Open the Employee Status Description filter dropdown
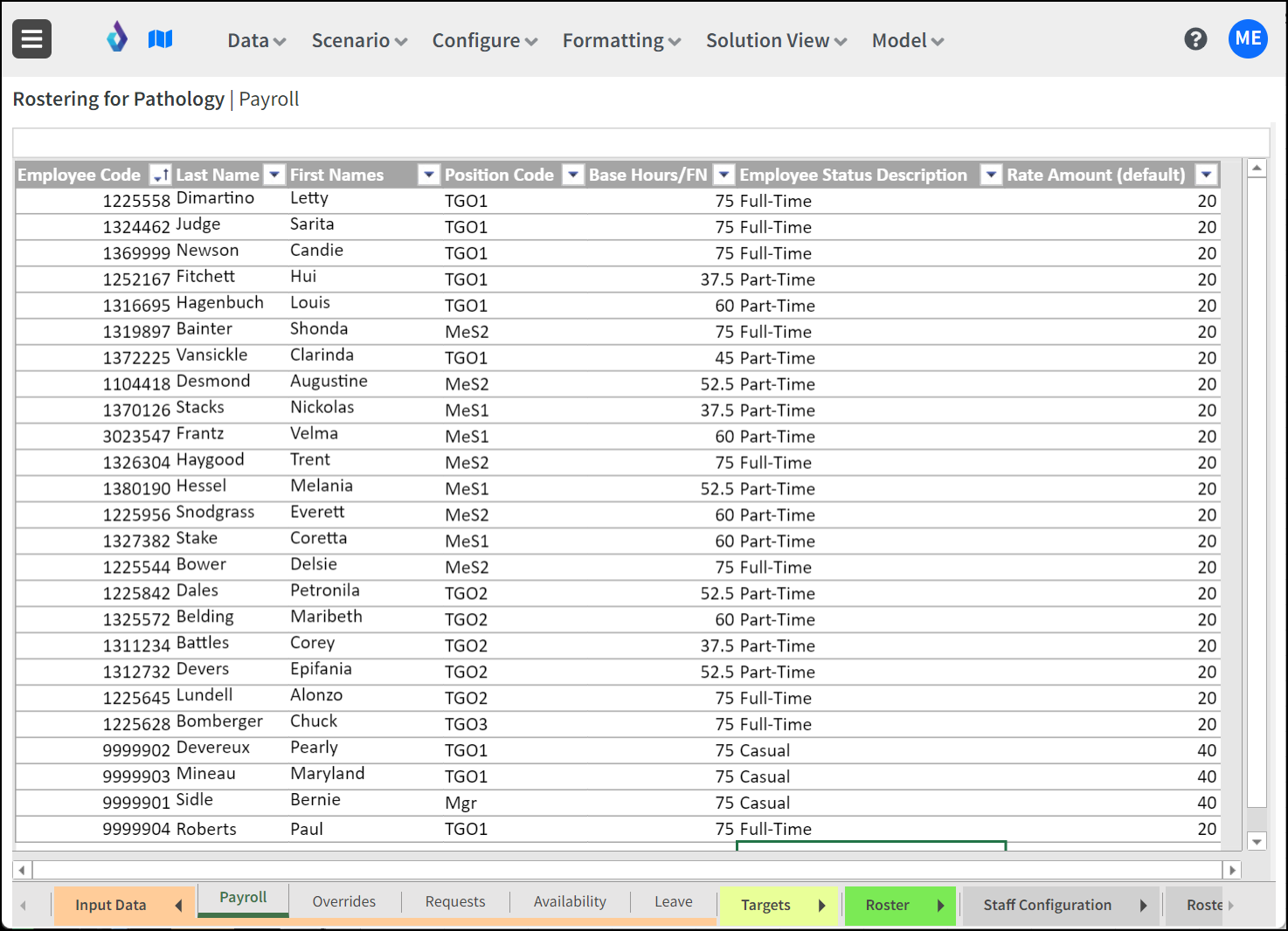The image size is (1288, 931). [x=991, y=175]
